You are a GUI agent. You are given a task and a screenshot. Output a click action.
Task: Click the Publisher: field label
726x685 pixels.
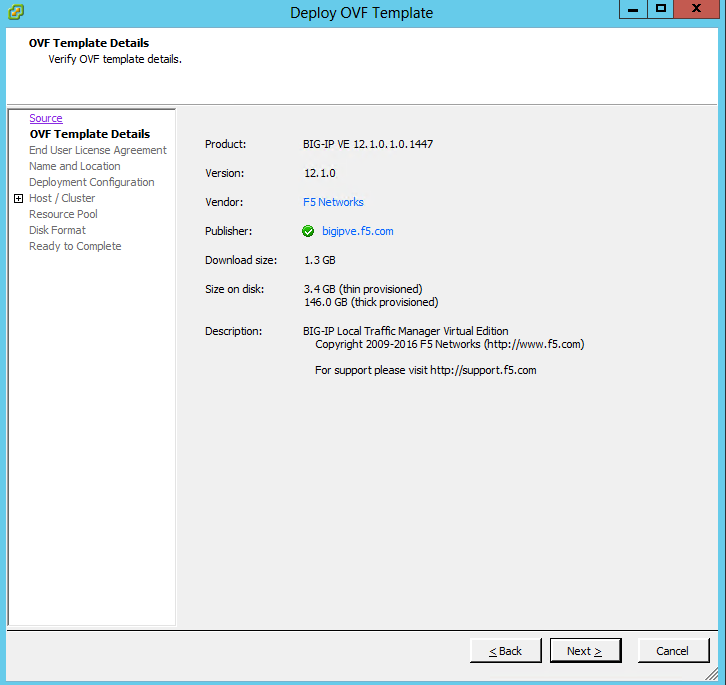229,231
